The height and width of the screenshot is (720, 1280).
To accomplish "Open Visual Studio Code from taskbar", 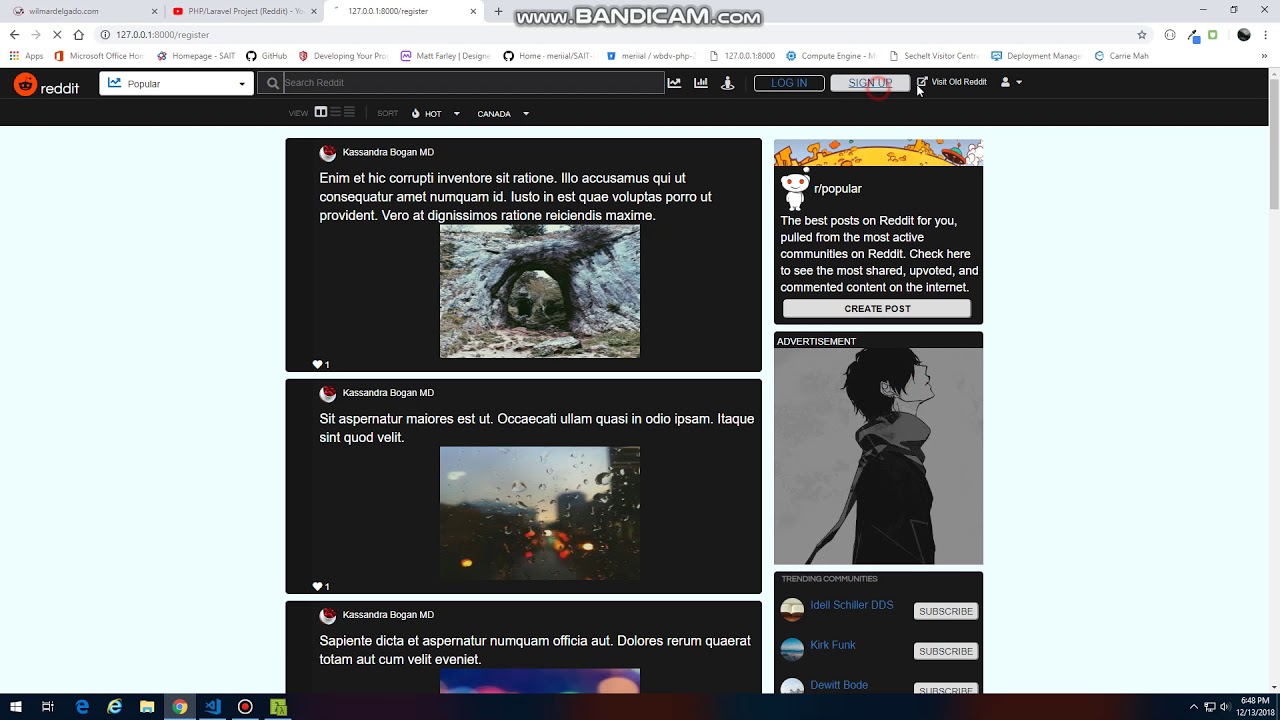I will tap(213, 707).
